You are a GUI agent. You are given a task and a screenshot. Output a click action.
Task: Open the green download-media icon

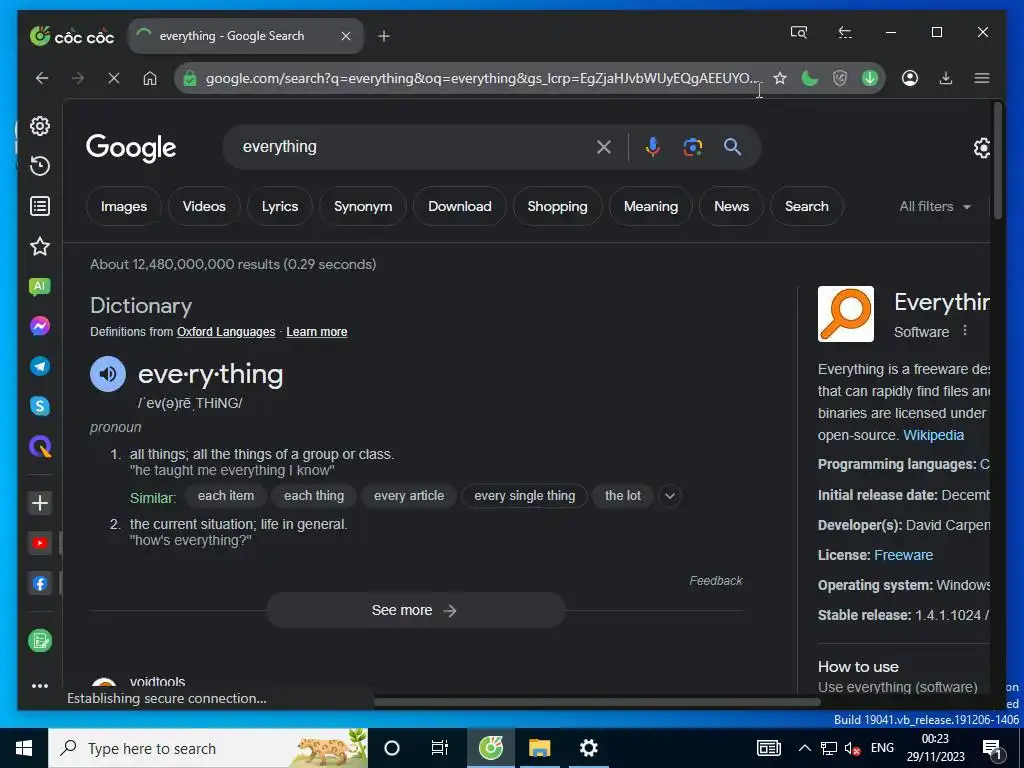tap(870, 78)
